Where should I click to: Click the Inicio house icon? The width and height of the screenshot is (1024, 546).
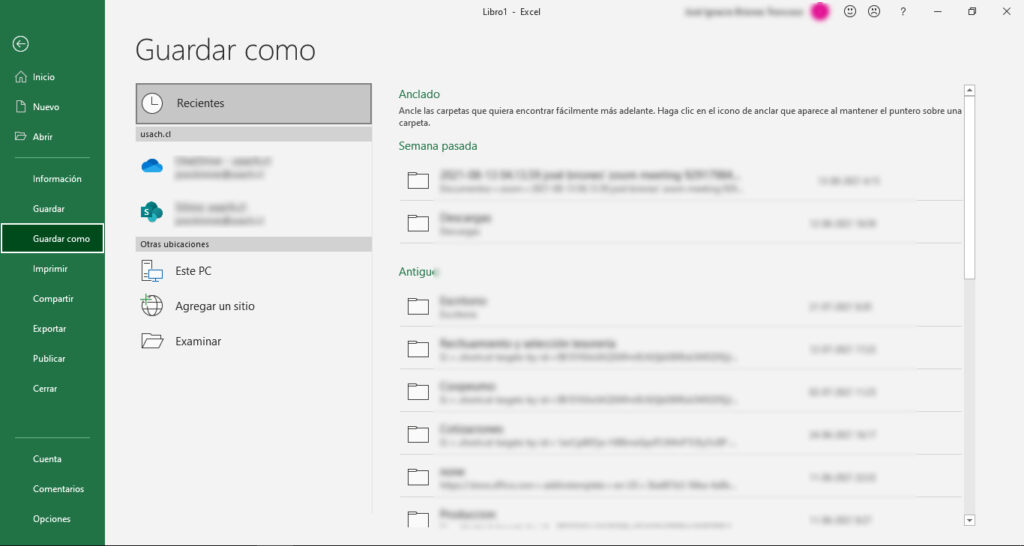pos(21,77)
